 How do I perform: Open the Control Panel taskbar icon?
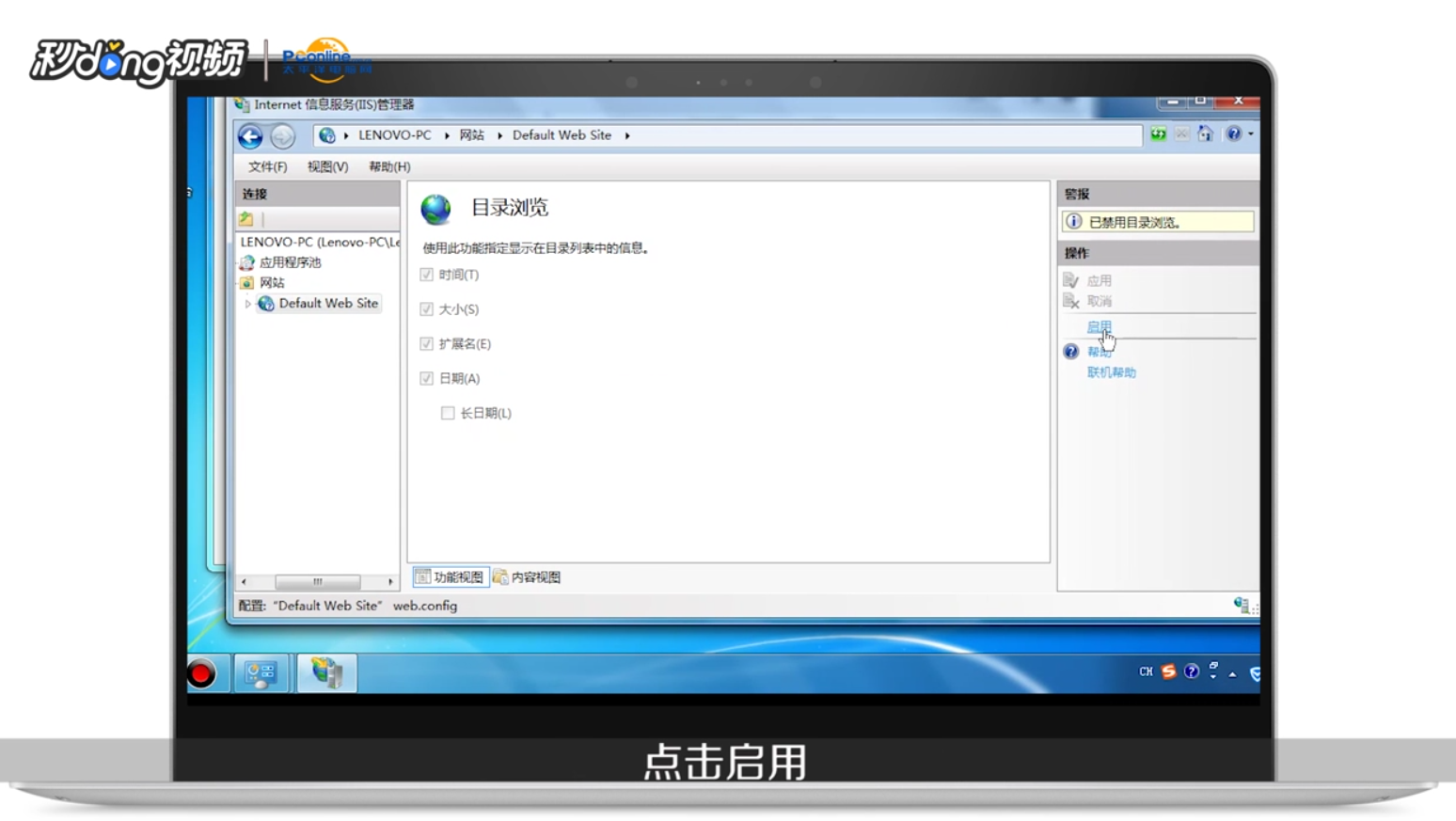coord(261,673)
